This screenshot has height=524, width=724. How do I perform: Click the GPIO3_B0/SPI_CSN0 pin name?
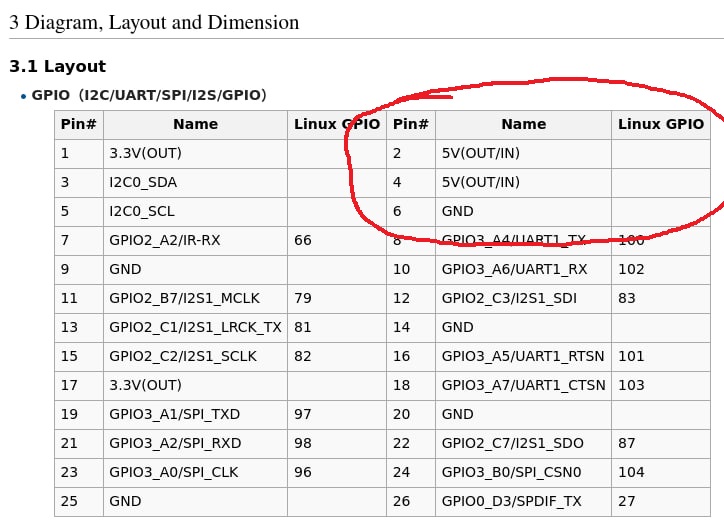click(x=511, y=472)
